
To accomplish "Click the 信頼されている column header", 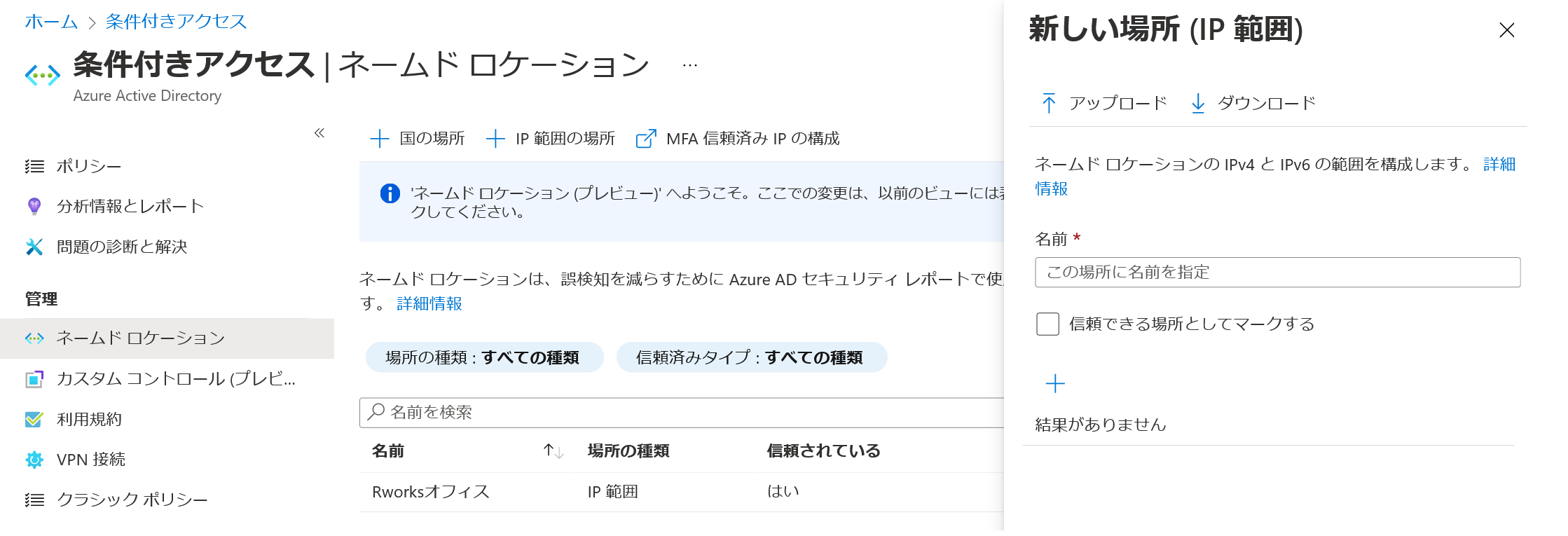I will [823, 451].
